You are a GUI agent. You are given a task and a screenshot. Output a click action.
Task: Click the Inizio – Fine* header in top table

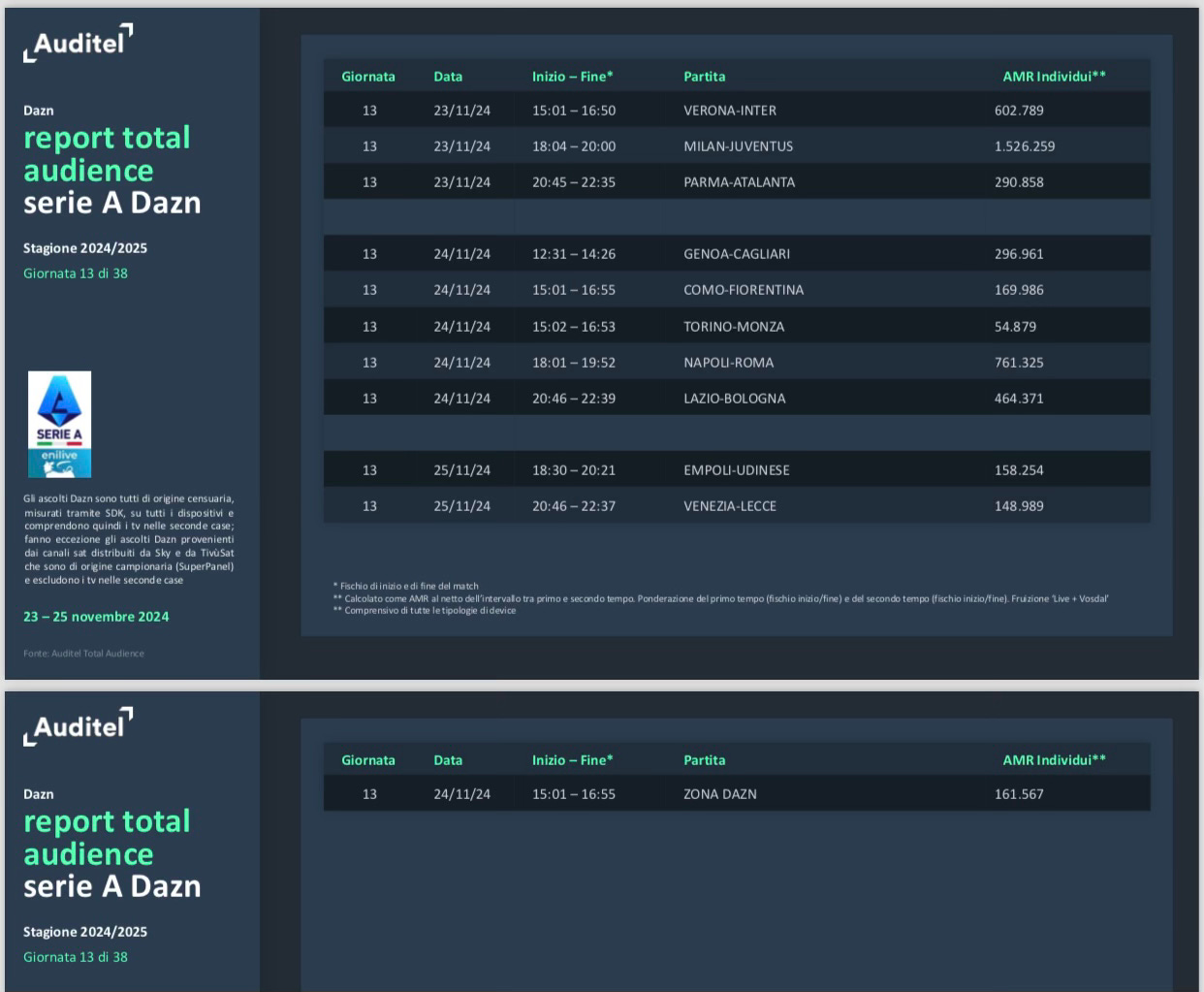tap(573, 77)
